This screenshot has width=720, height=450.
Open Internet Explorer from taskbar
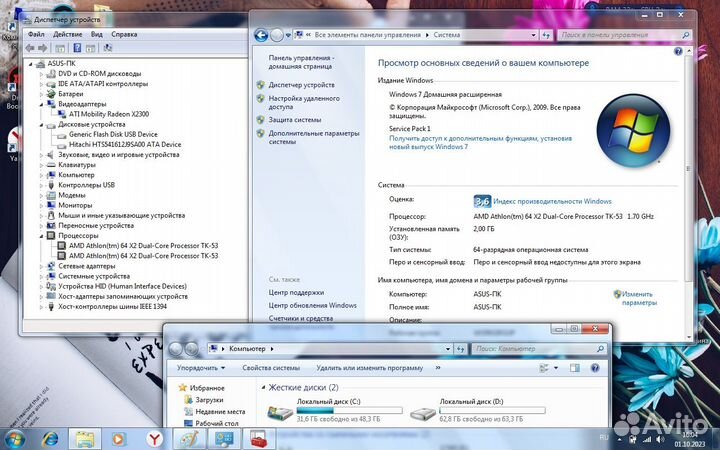tap(49, 439)
